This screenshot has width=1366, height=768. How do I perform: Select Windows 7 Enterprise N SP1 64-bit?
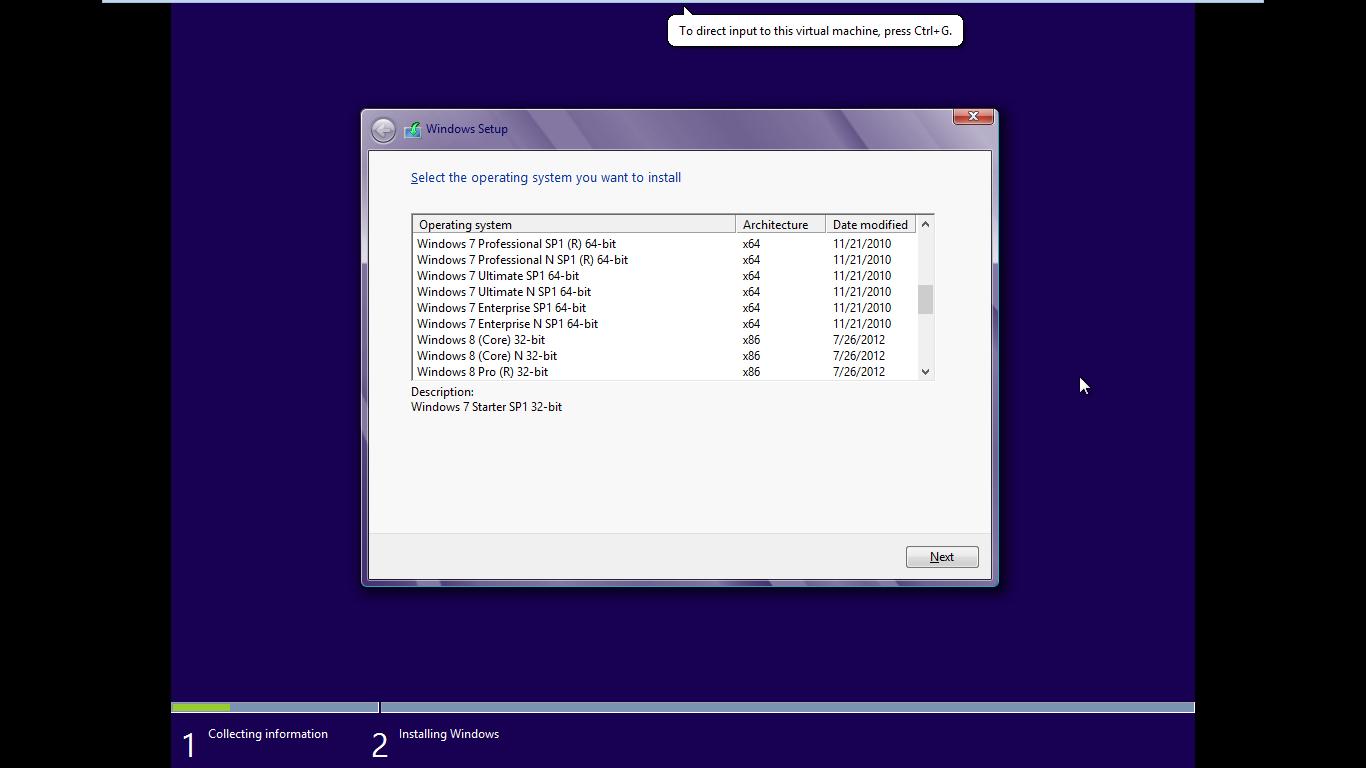pos(664,324)
